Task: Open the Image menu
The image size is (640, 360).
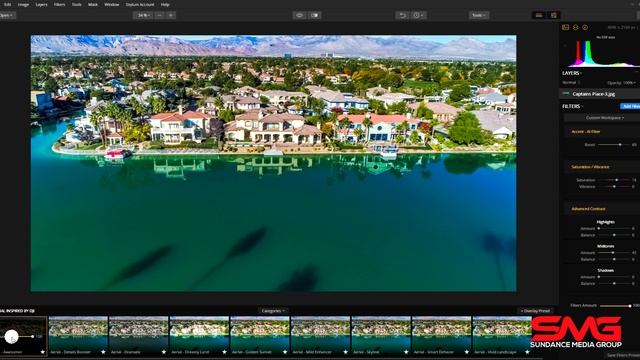Action: [x=23, y=4]
